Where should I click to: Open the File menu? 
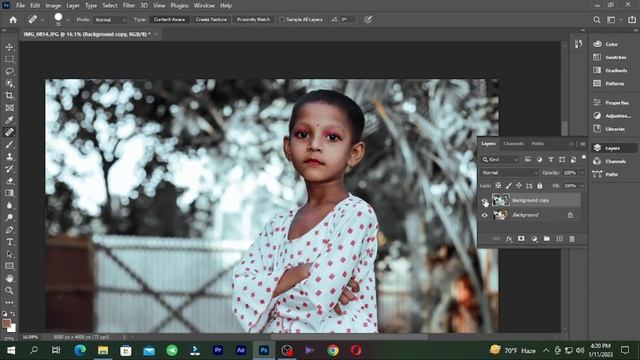click(20, 6)
